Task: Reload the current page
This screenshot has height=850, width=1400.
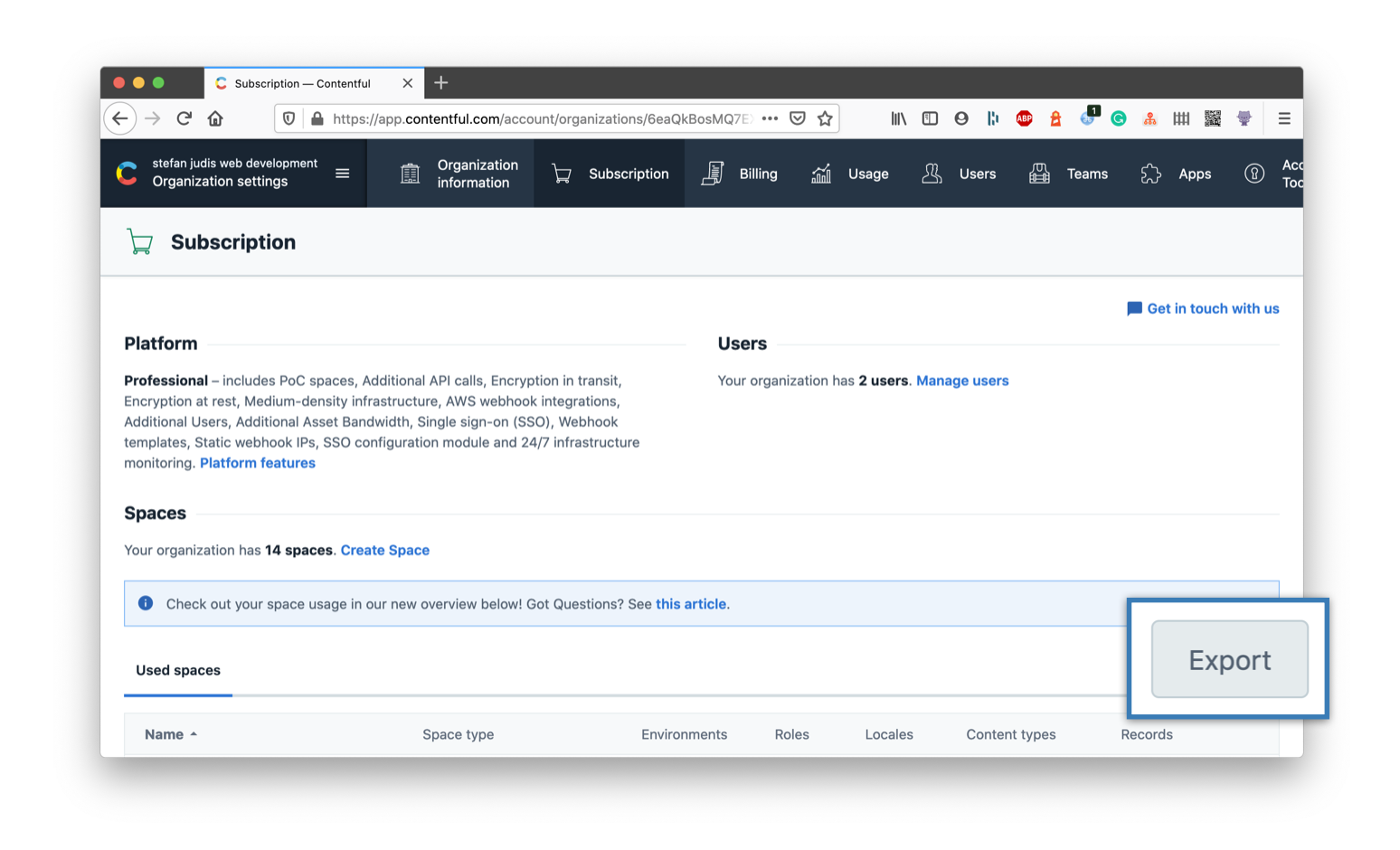Action: (184, 118)
